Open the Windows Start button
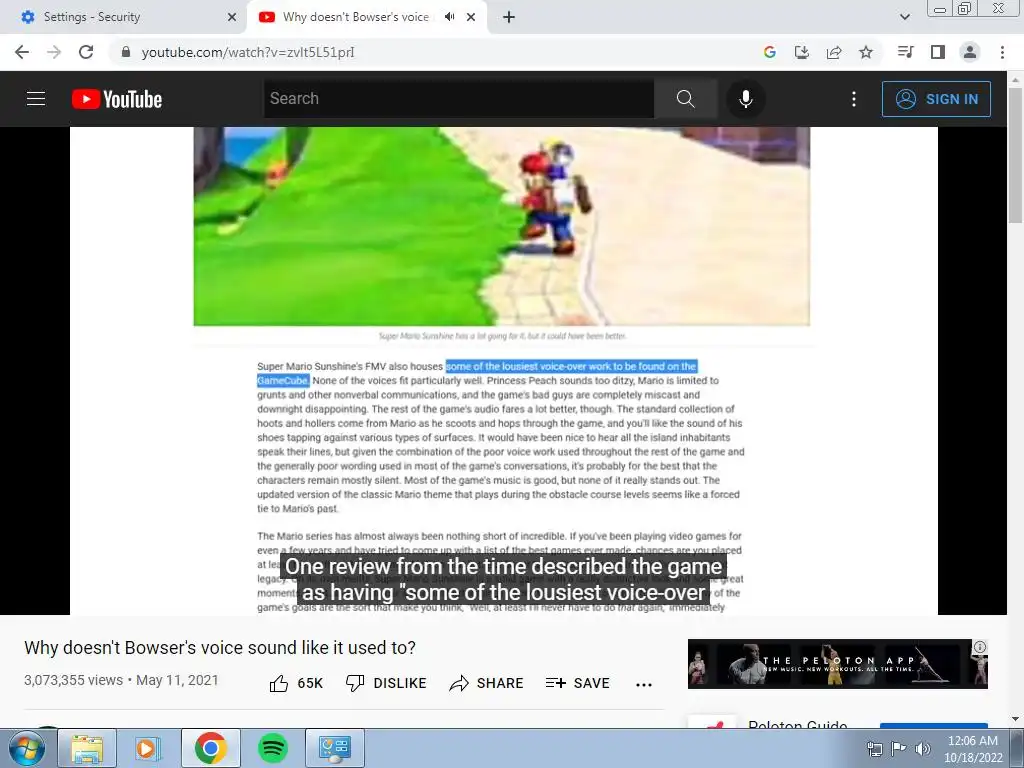Image resolution: width=1024 pixels, height=768 pixels. click(x=27, y=748)
